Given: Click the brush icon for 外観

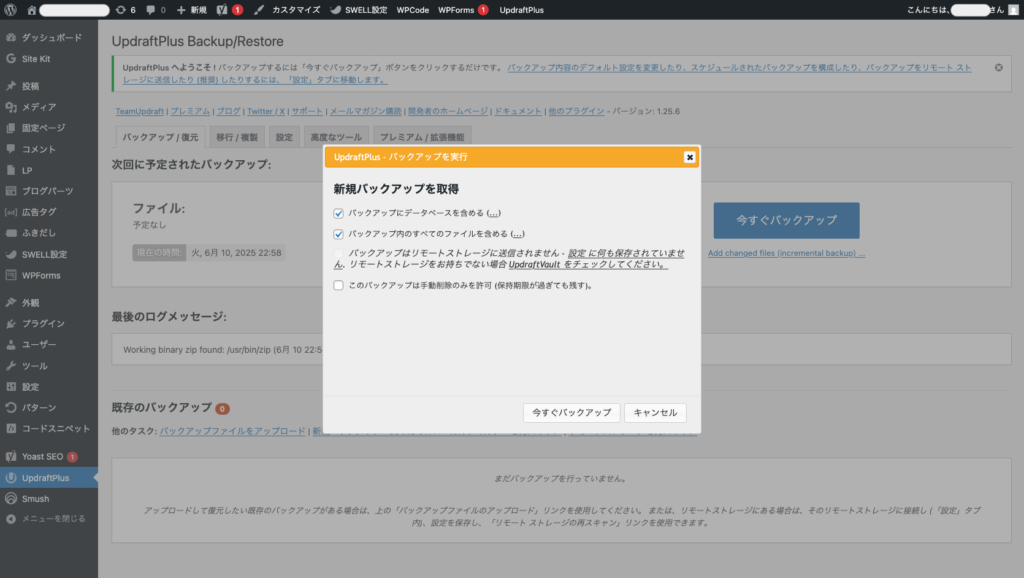Looking at the screenshot, I should click(x=11, y=302).
